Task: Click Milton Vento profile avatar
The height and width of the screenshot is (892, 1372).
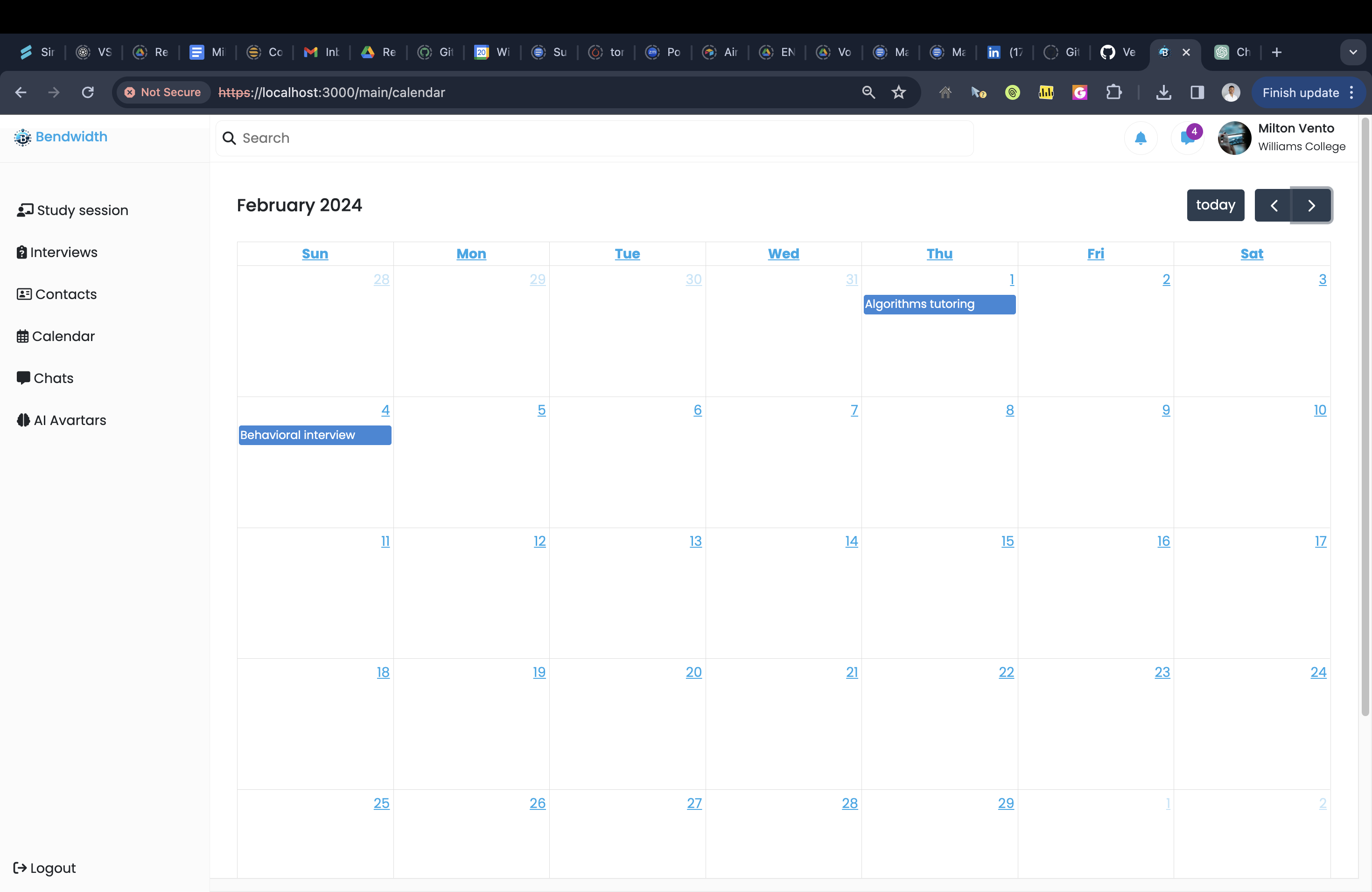Action: point(1234,138)
